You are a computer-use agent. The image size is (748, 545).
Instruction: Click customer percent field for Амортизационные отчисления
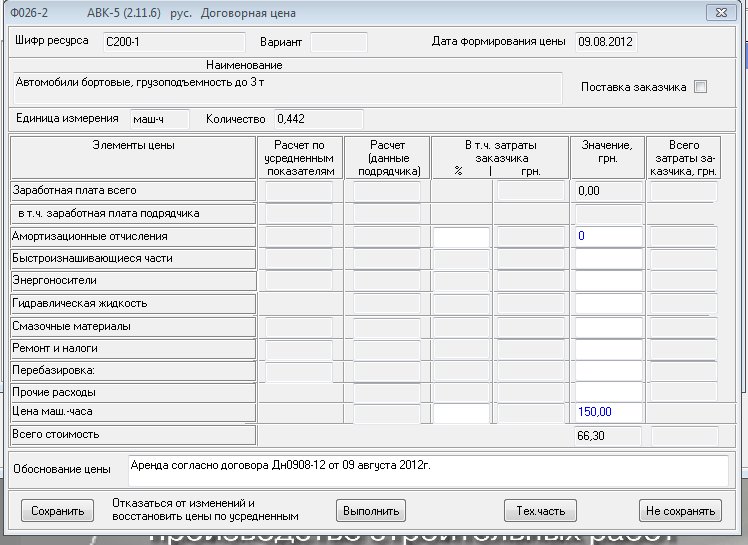tap(461, 237)
